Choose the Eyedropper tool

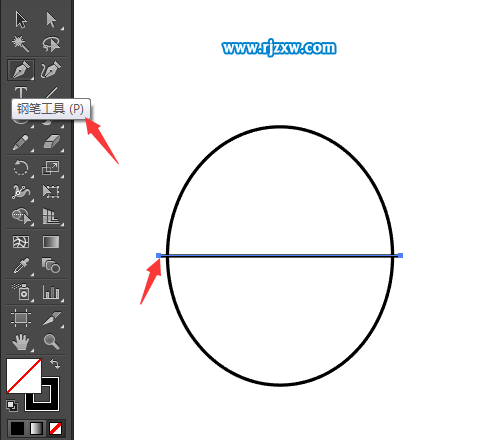click(21, 266)
